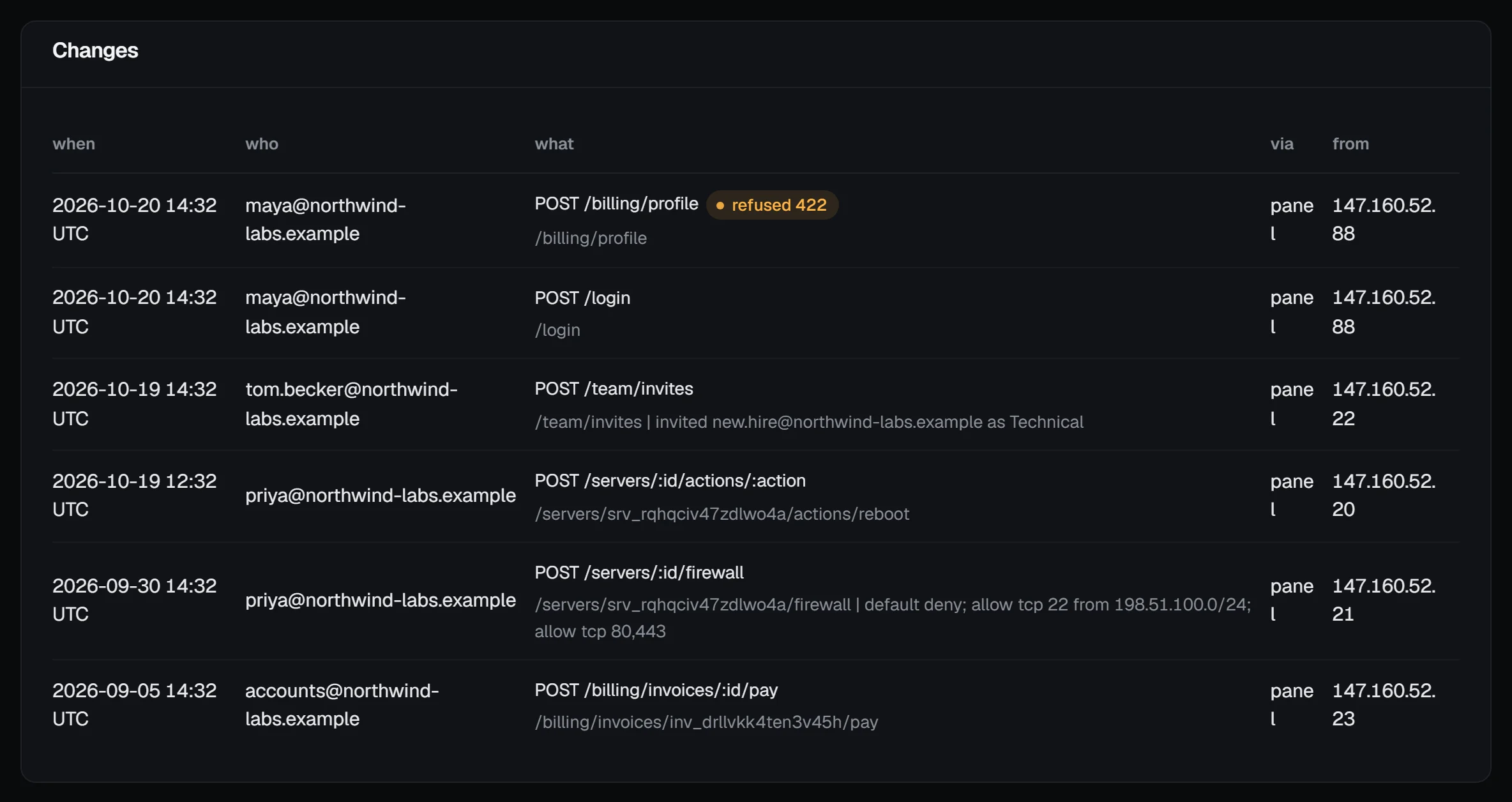Click IP address 147.160.52.23
The height and width of the screenshot is (802, 1512).
click(1384, 704)
